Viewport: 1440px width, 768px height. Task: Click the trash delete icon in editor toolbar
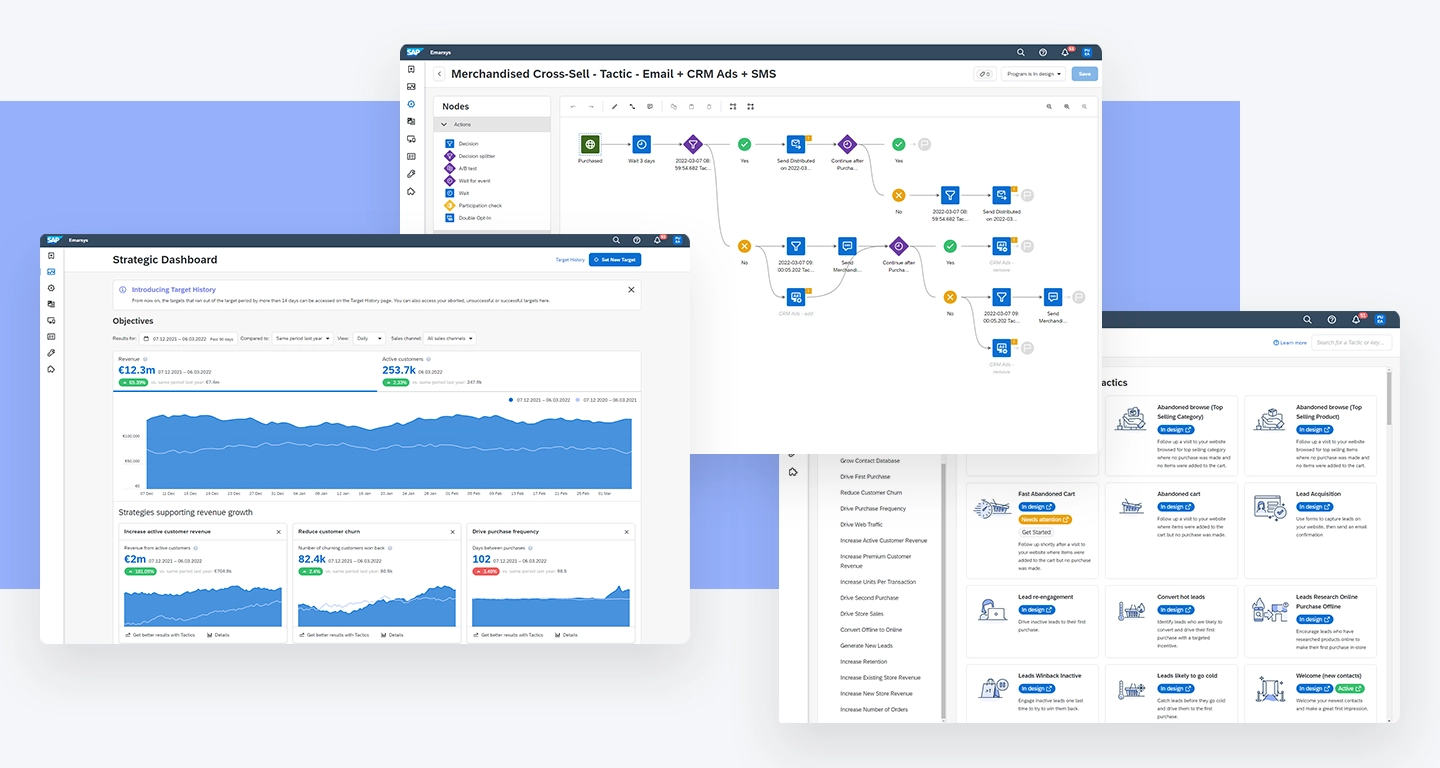(709, 106)
